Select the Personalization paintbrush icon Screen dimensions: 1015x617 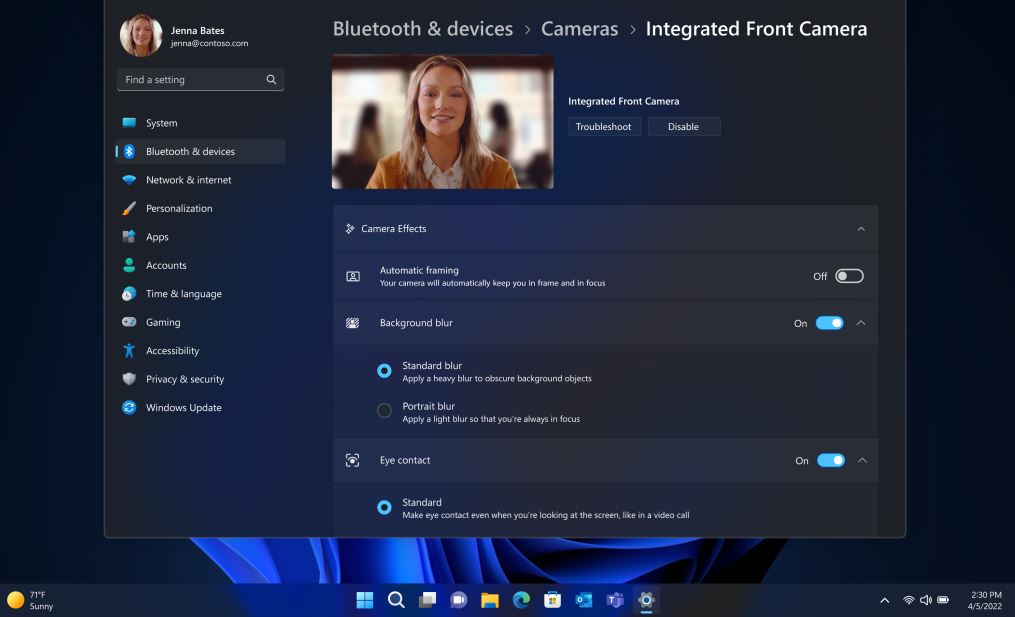(x=129, y=208)
